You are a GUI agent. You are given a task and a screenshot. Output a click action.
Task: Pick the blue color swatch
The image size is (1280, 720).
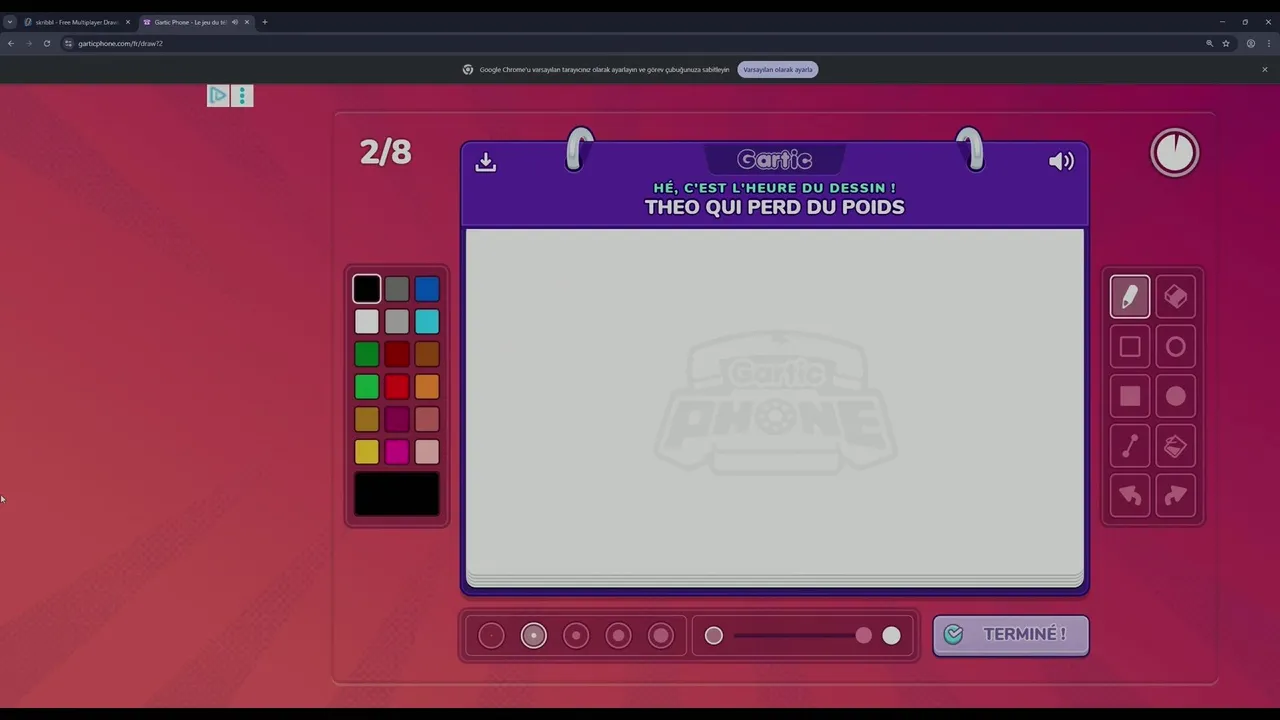pyautogui.click(x=427, y=289)
